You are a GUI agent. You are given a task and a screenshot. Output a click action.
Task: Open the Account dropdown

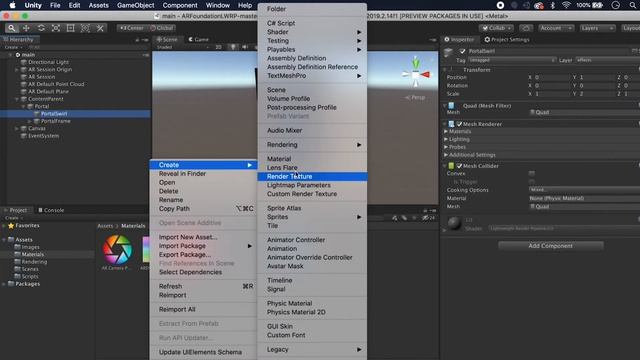[x=556, y=28]
